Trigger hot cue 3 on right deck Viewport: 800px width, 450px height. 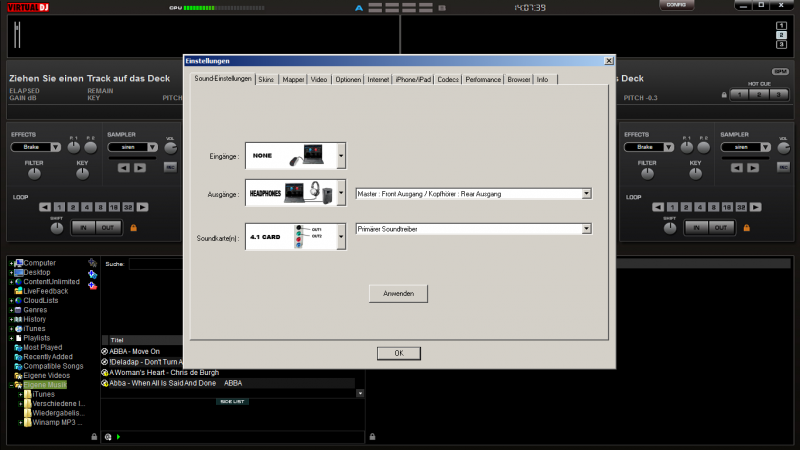(x=779, y=95)
